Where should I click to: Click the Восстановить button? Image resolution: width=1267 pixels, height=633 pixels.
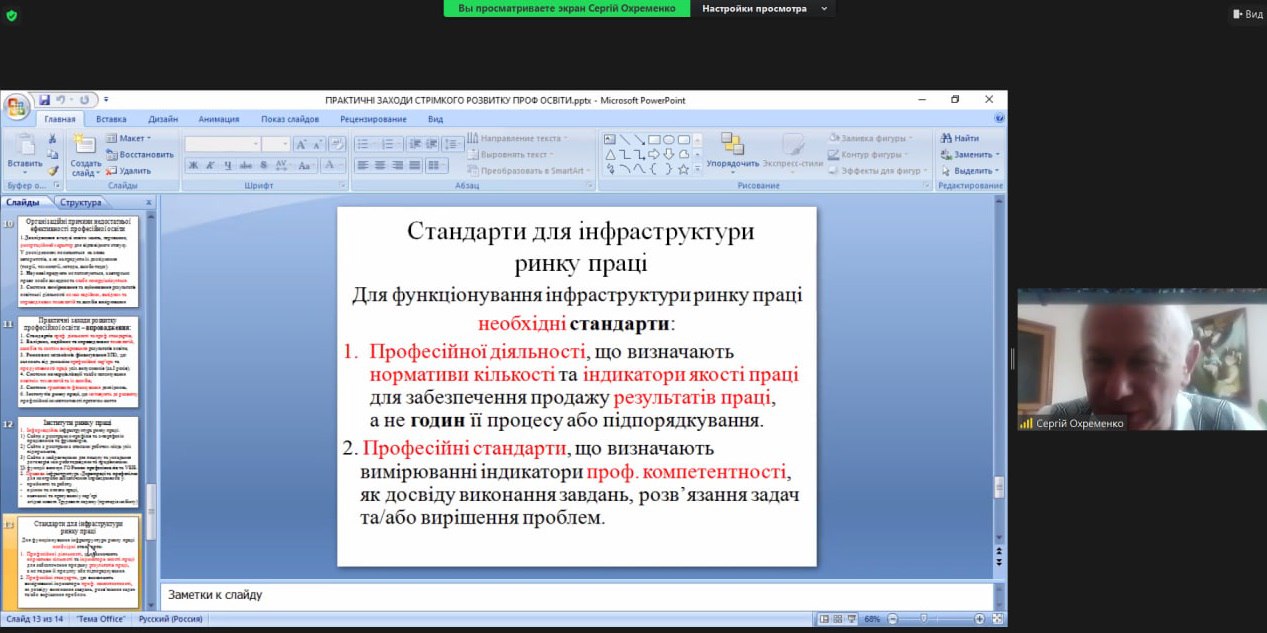[x=140, y=155]
